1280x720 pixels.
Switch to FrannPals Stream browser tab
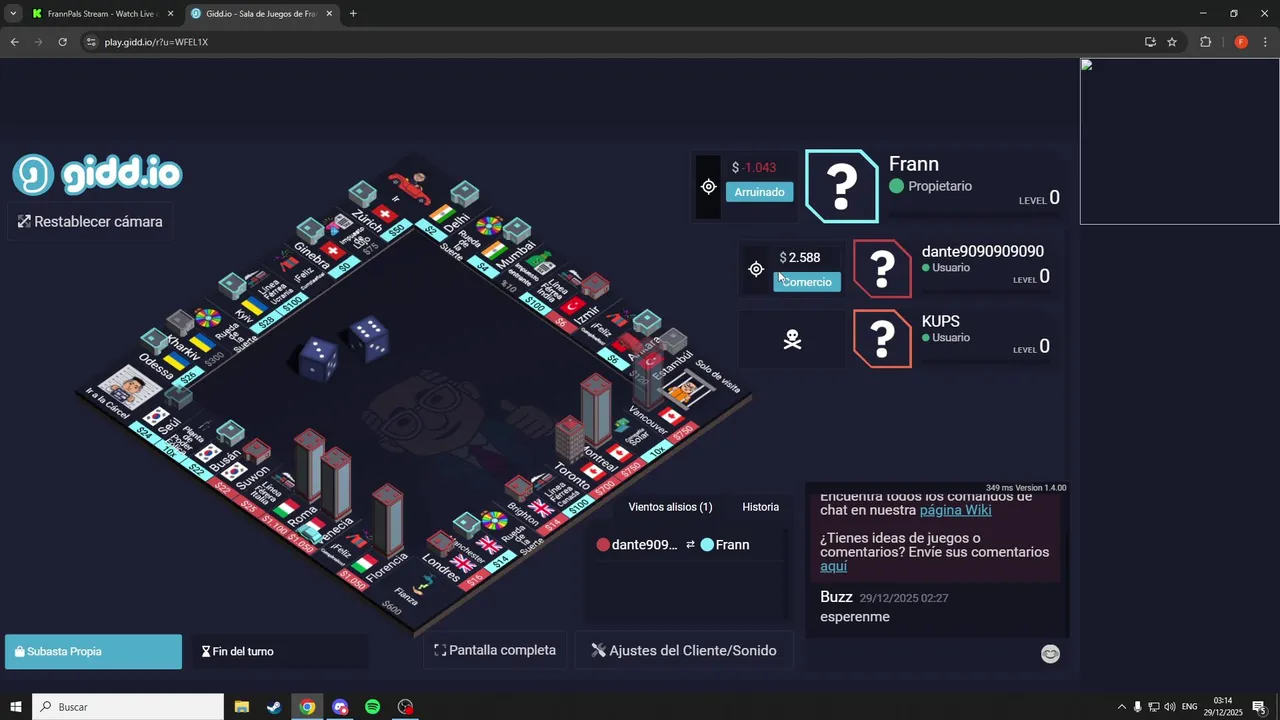pyautogui.click(x=102, y=14)
